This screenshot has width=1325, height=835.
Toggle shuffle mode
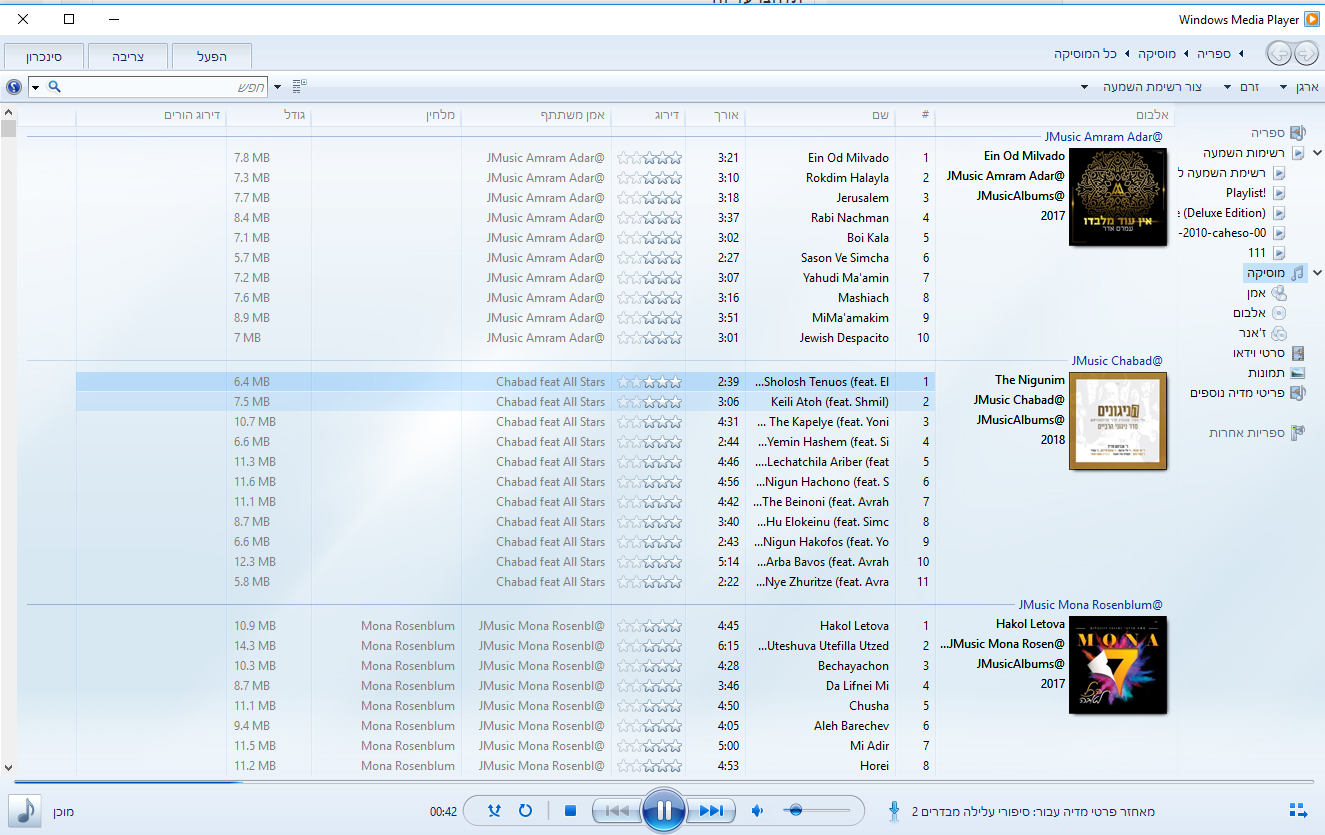coord(494,811)
